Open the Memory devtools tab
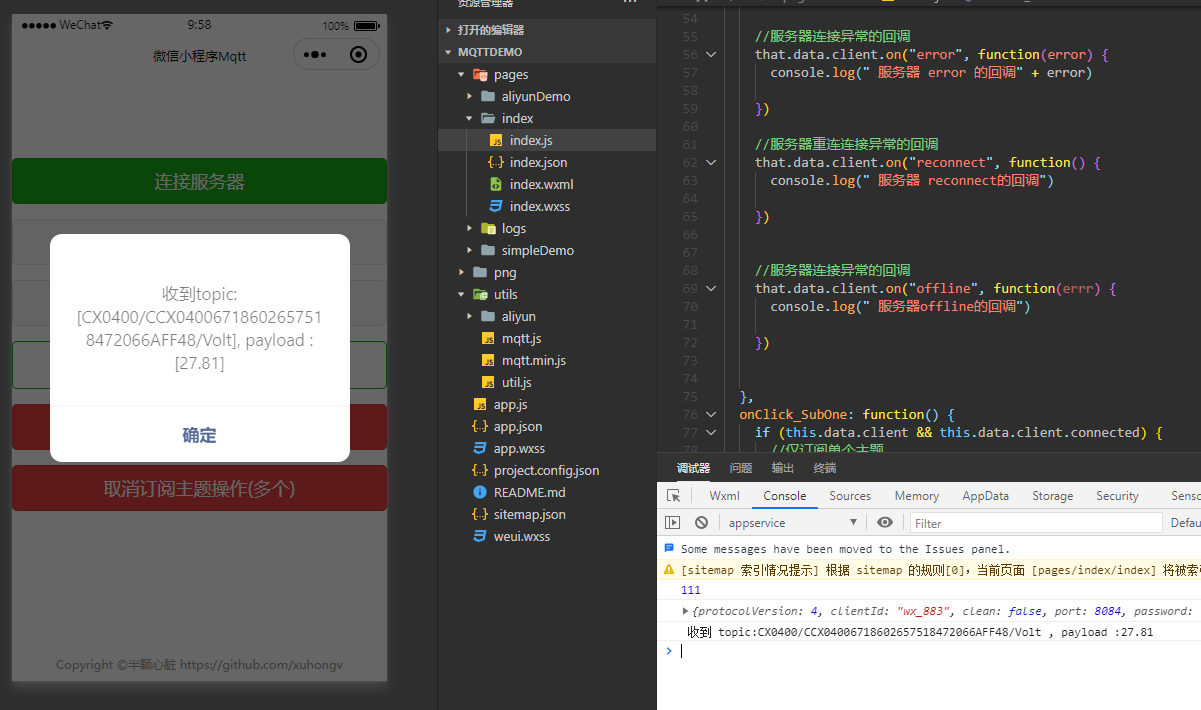 pos(917,496)
